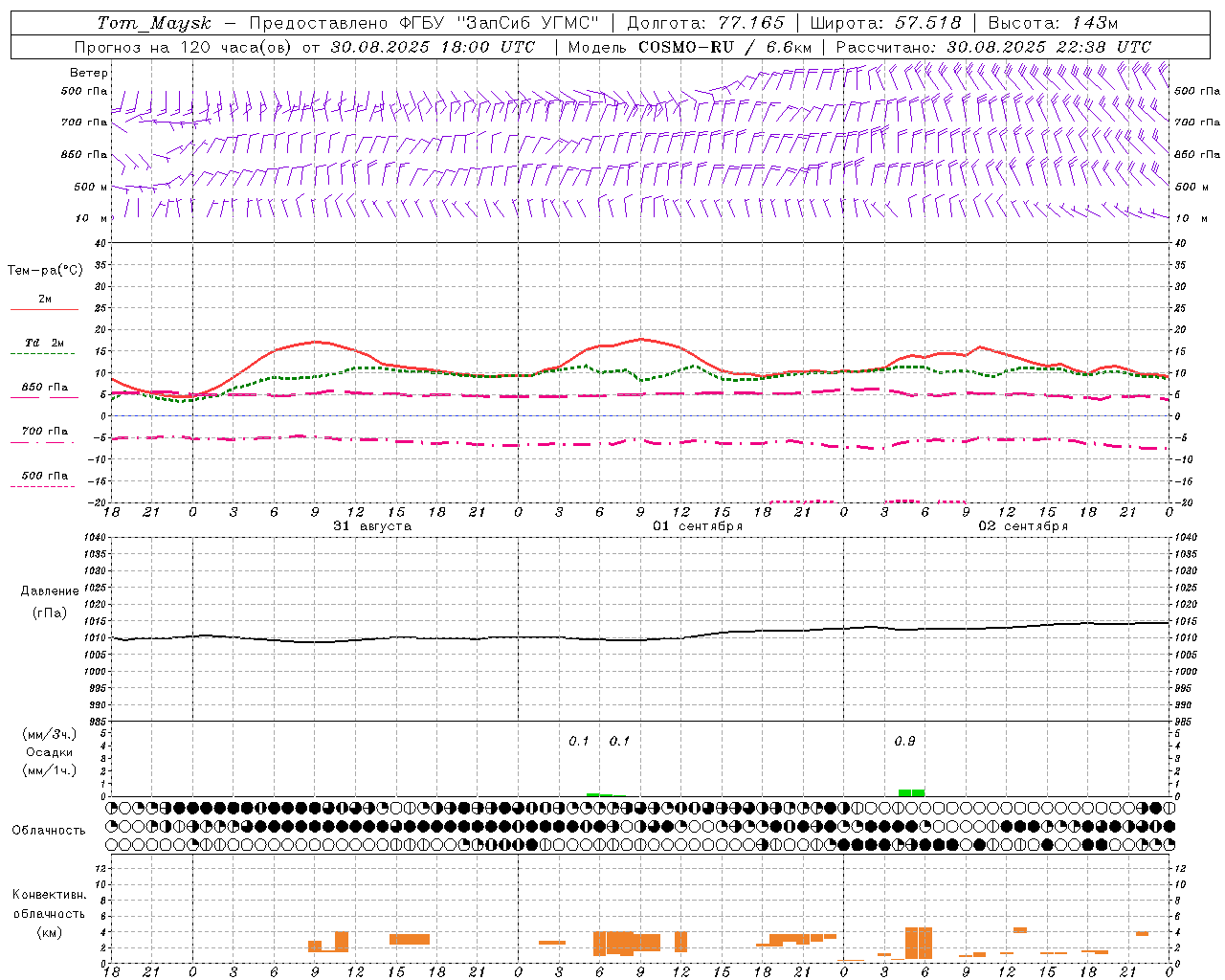The width and height of the screenshot is (1225, 980).
Task: Select the model label COSMO-RU / 6.6км
Action: click(x=724, y=47)
